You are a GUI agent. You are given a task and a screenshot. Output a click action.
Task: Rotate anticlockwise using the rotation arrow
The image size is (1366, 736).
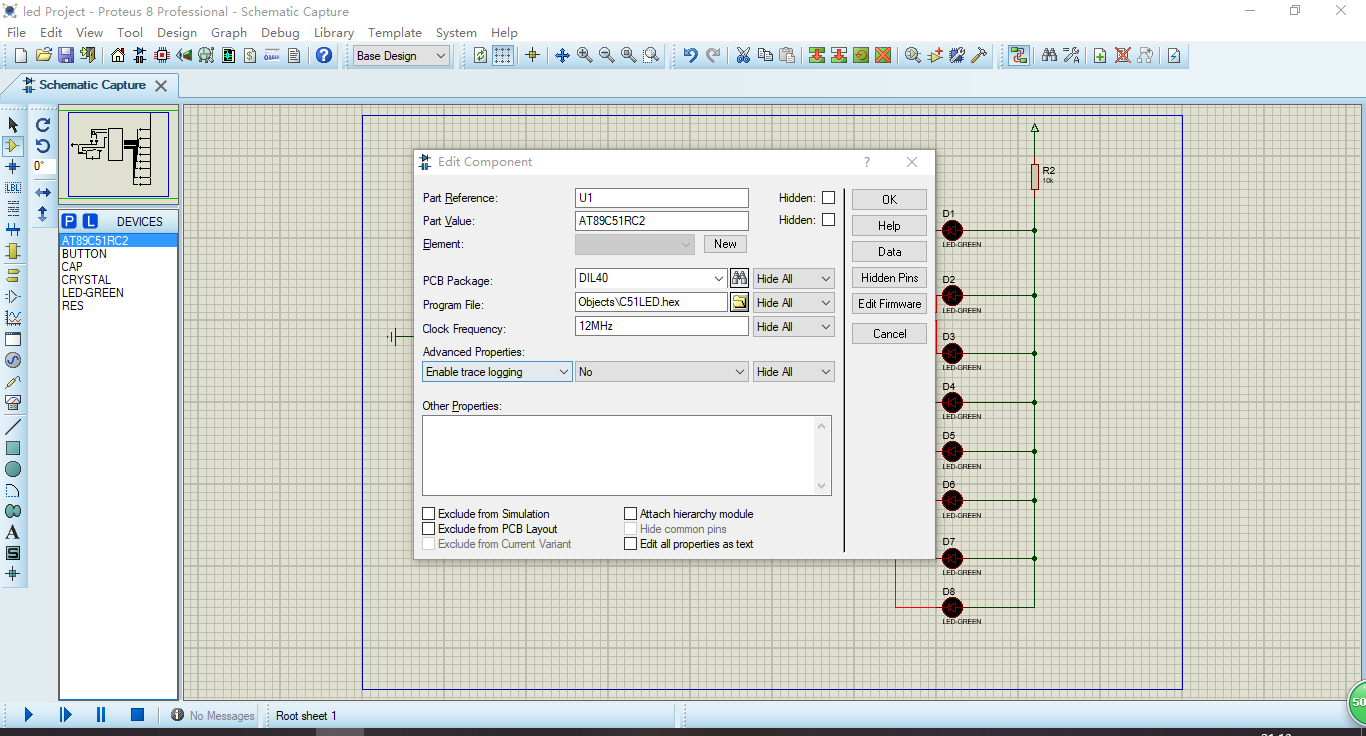click(x=43, y=146)
